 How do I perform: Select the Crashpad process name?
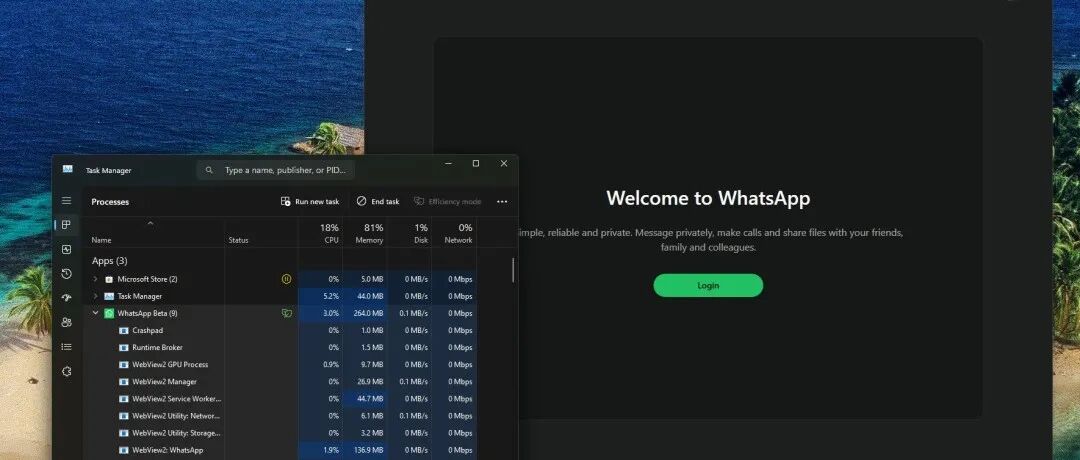[x=147, y=331]
